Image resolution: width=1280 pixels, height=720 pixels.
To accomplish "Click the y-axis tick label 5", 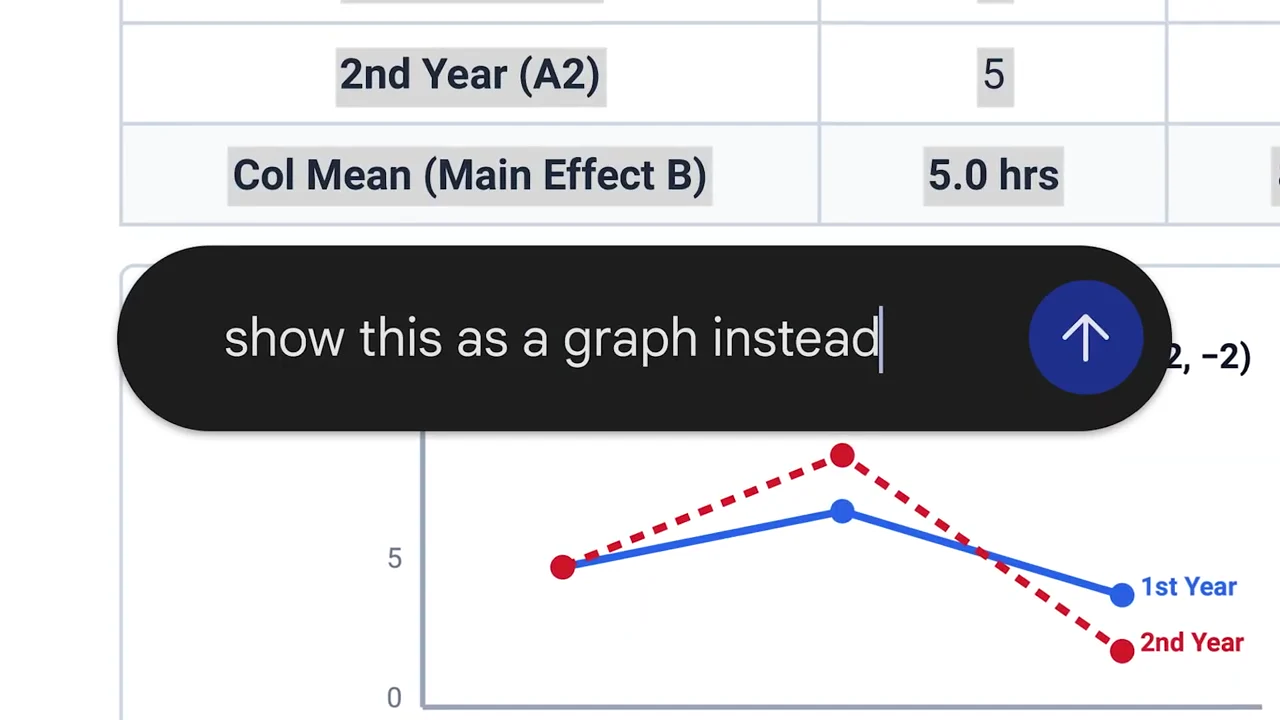I will [394, 559].
